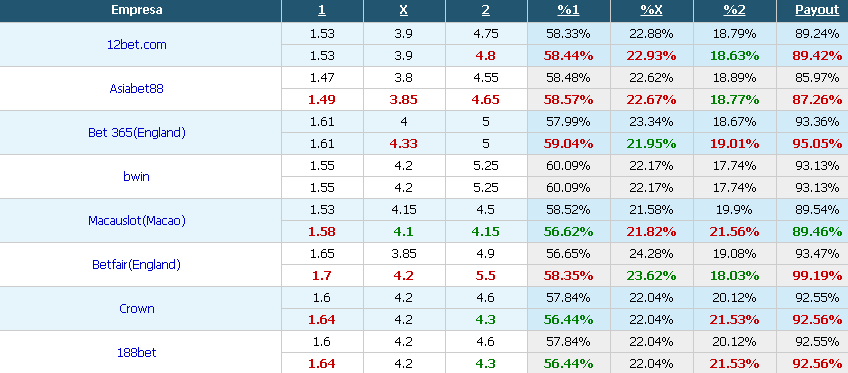Click Bet 365's red 4.33 draw odds
The height and width of the screenshot is (373, 848).
tap(404, 144)
